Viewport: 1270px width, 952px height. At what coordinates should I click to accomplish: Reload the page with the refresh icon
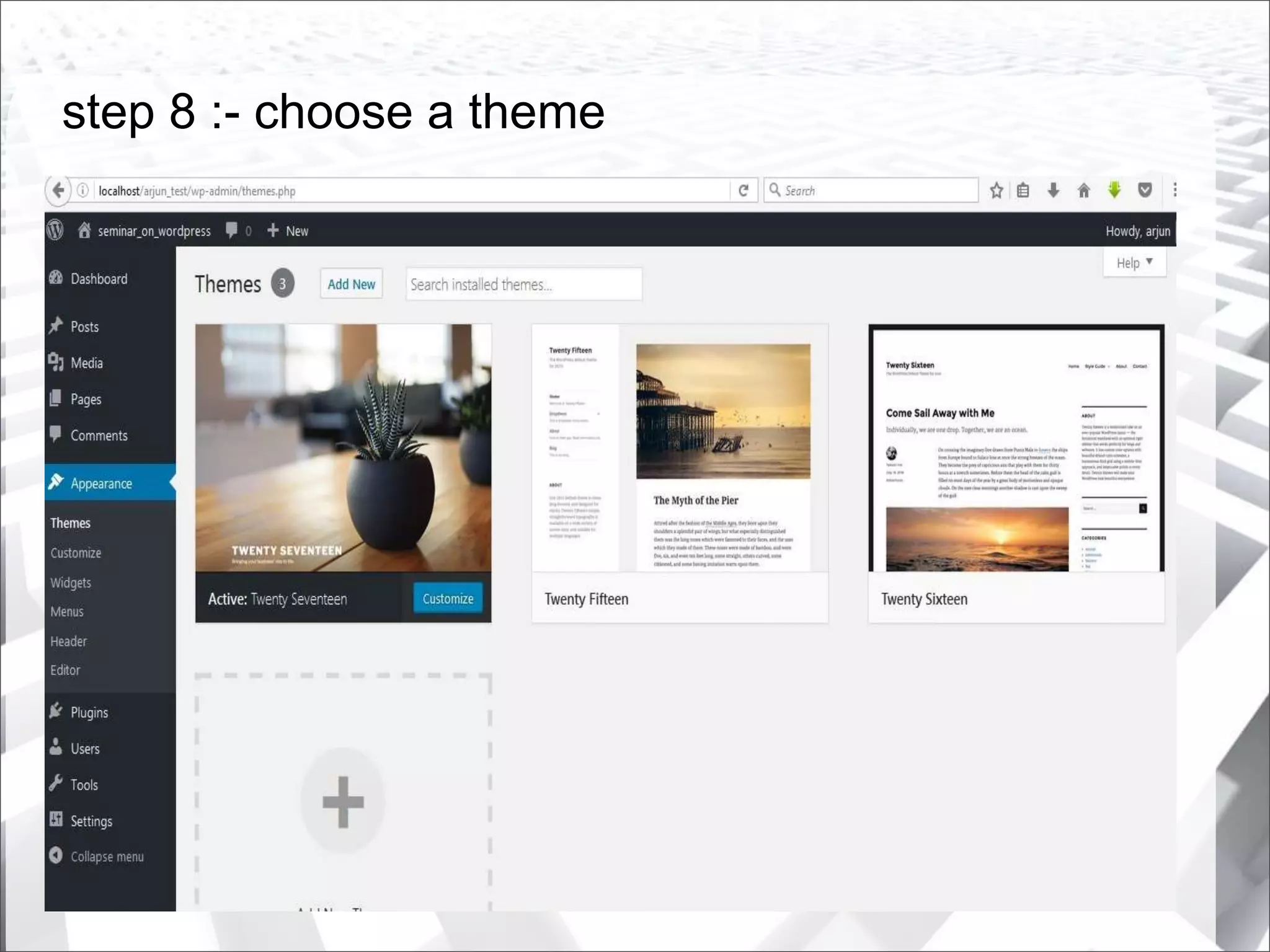pos(744,190)
